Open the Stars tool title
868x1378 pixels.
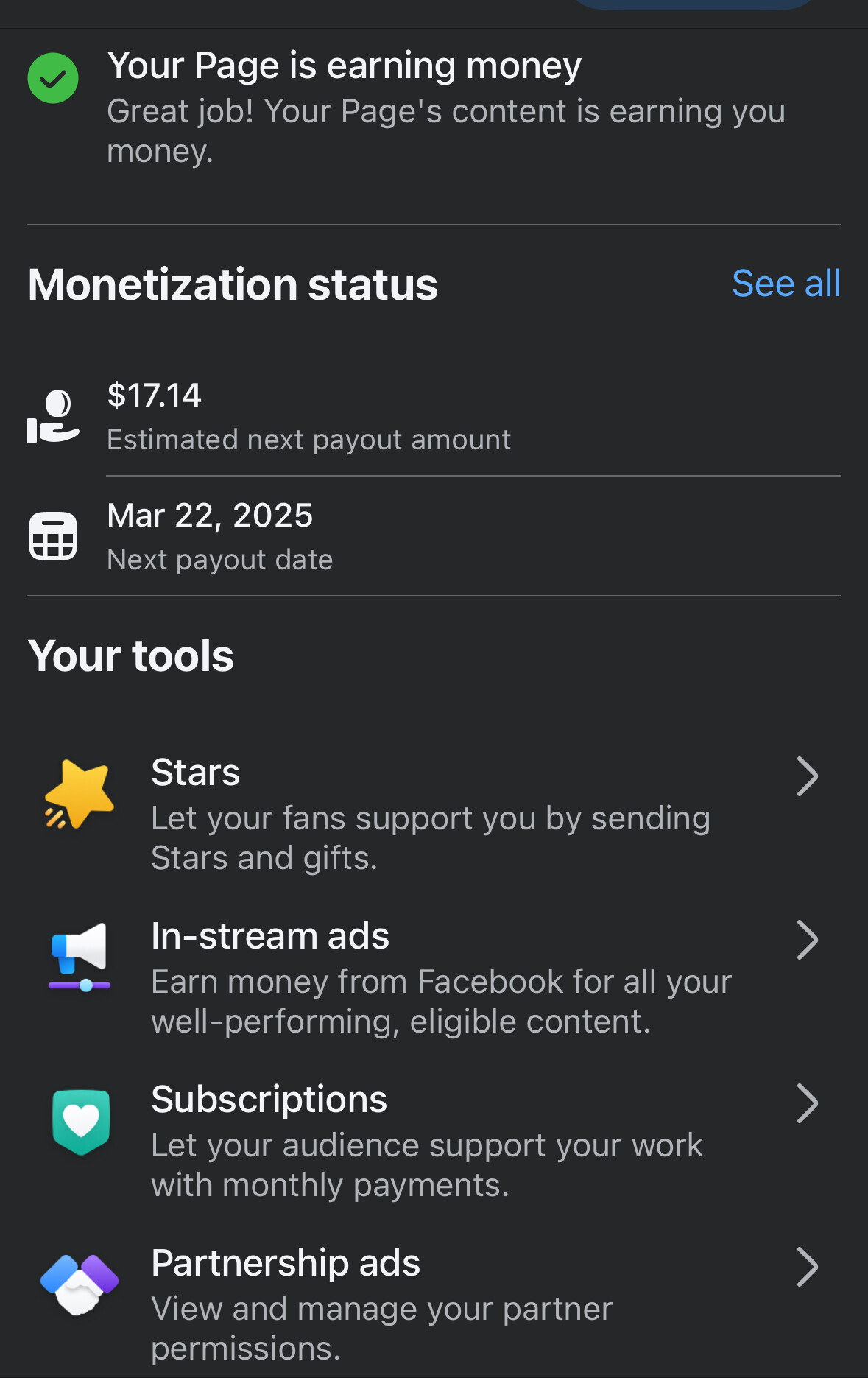pyautogui.click(x=196, y=773)
